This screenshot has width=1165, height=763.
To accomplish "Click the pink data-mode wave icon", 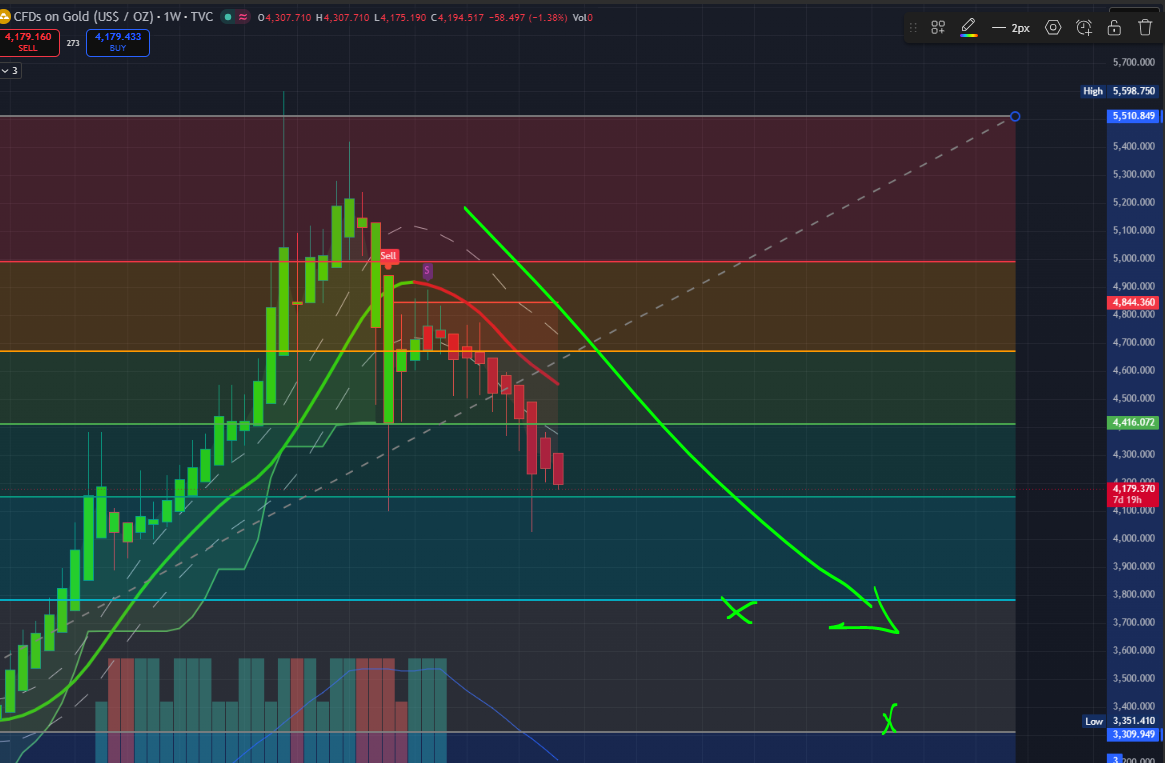I will 243,16.
